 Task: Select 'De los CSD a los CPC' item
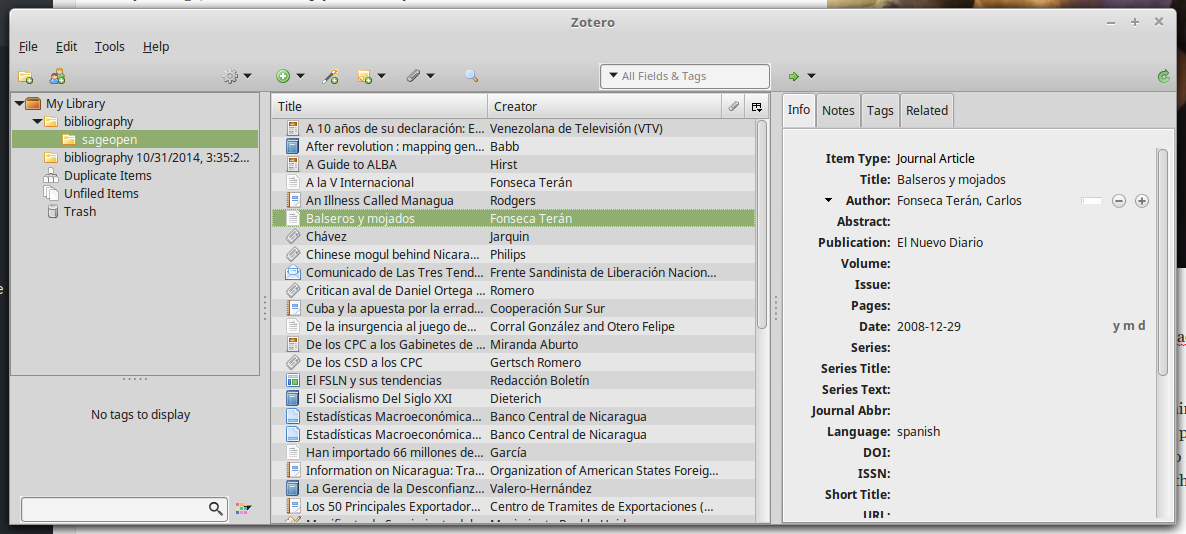514,362
